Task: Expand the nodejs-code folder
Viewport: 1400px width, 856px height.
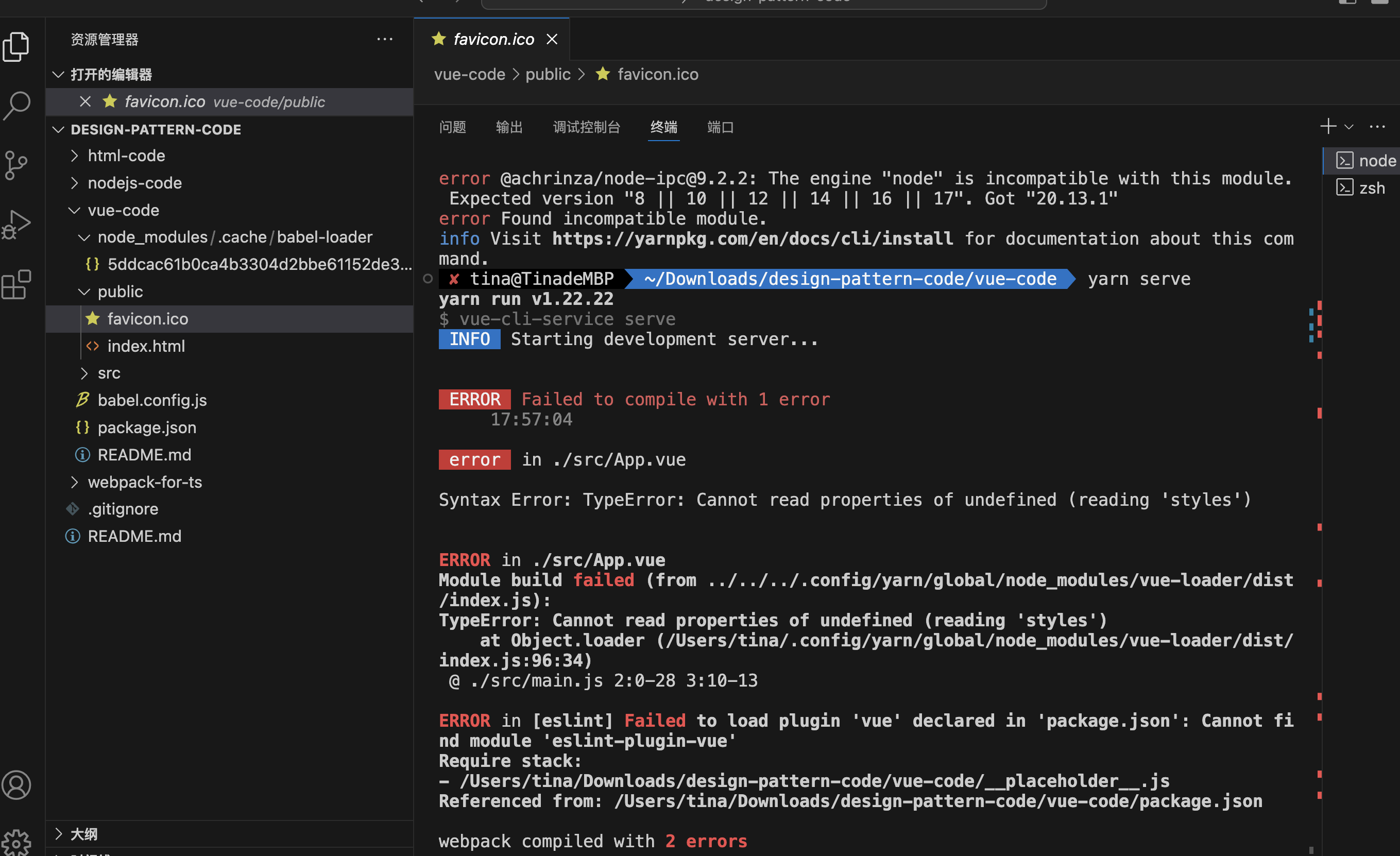Action: [x=75, y=183]
